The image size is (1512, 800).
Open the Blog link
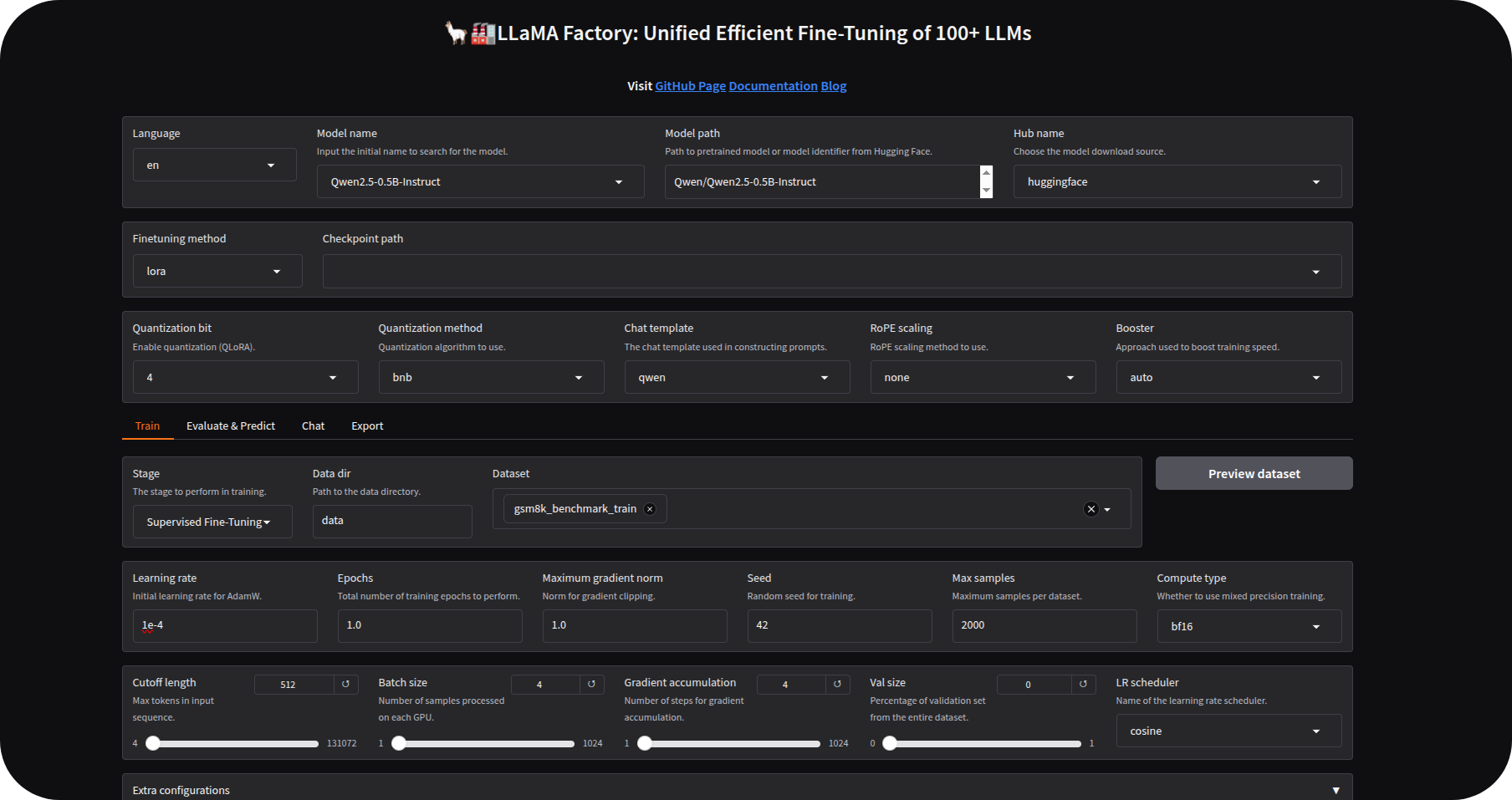833,86
